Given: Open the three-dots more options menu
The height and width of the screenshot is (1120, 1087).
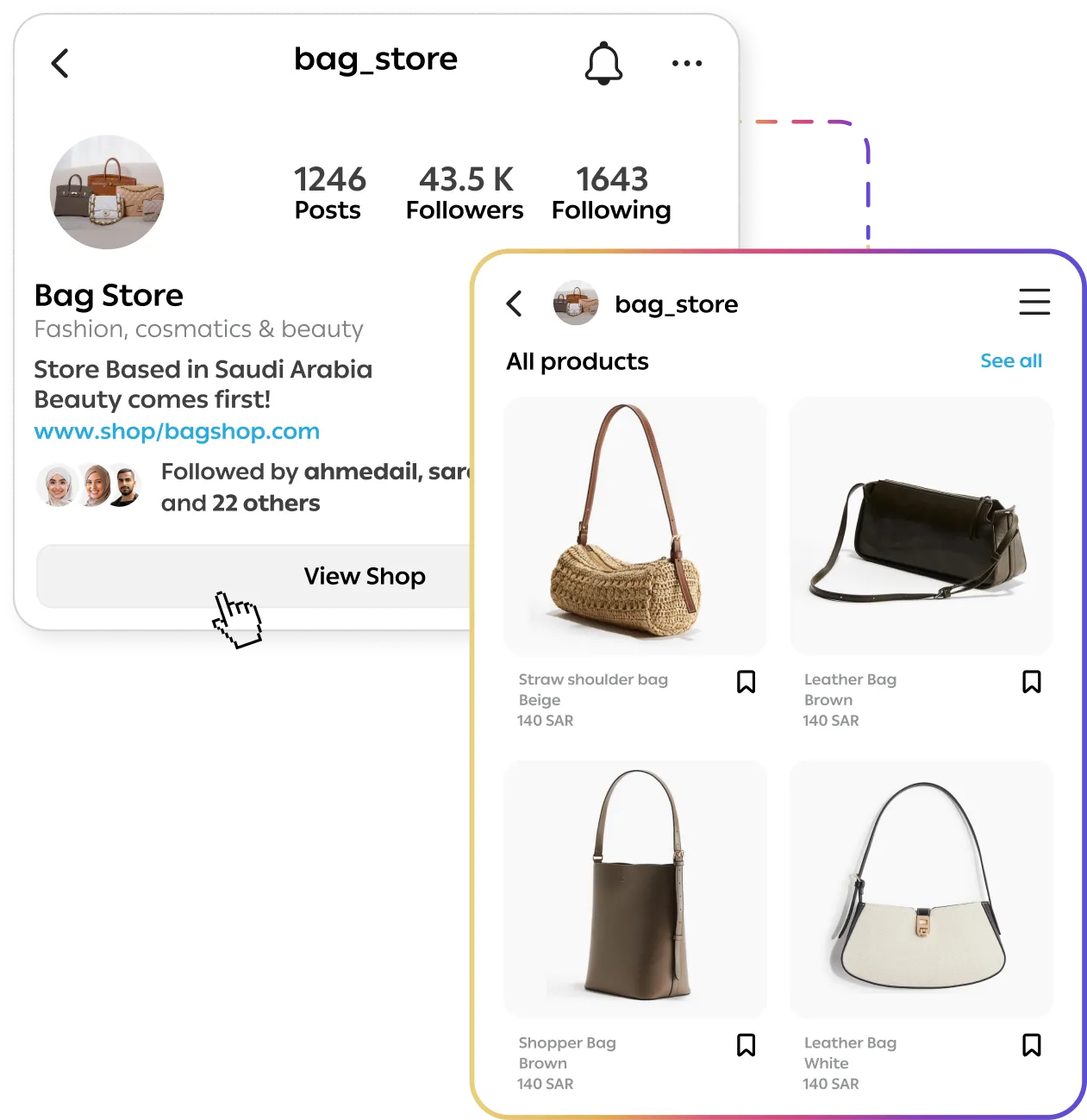Looking at the screenshot, I should coord(687,63).
